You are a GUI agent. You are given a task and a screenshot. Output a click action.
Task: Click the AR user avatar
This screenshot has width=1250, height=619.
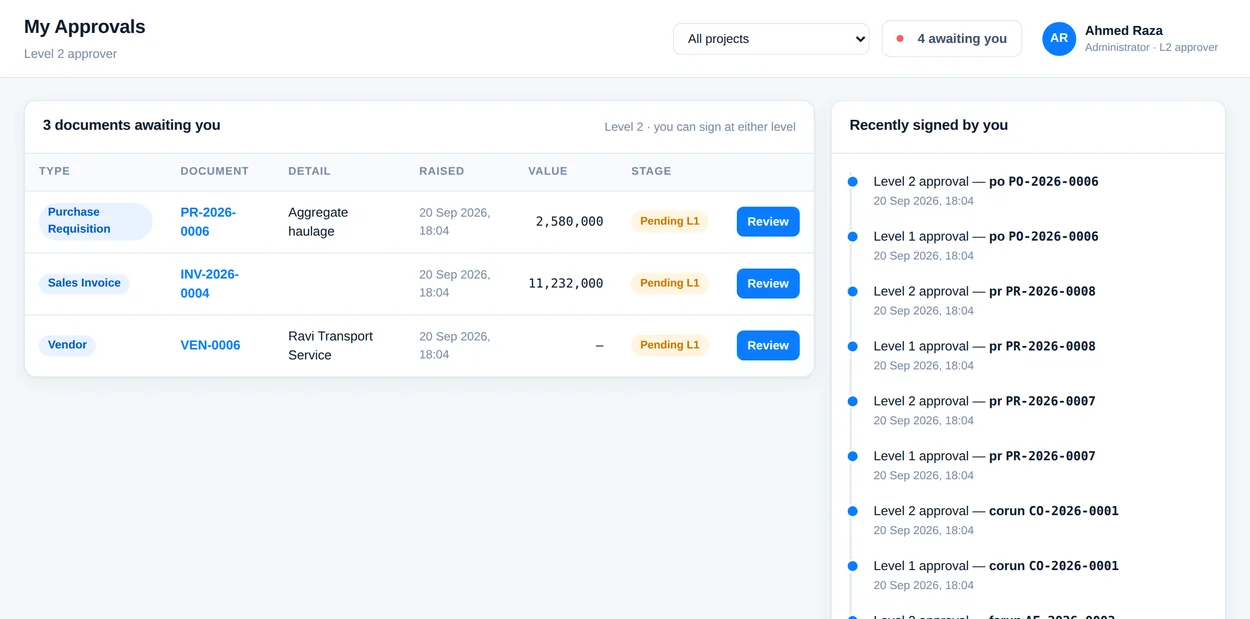point(1059,39)
